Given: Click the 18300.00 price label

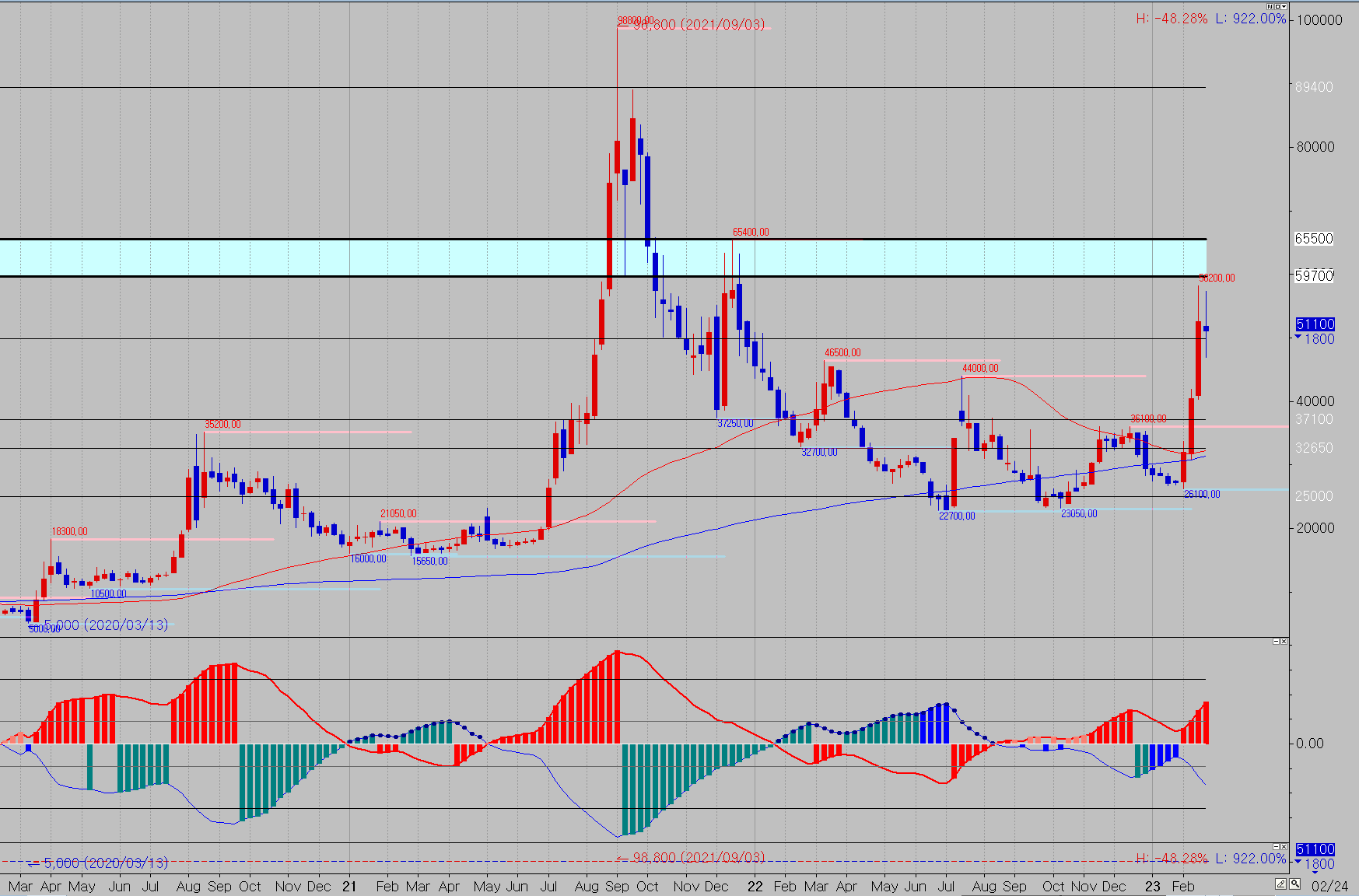Looking at the screenshot, I should (69, 531).
